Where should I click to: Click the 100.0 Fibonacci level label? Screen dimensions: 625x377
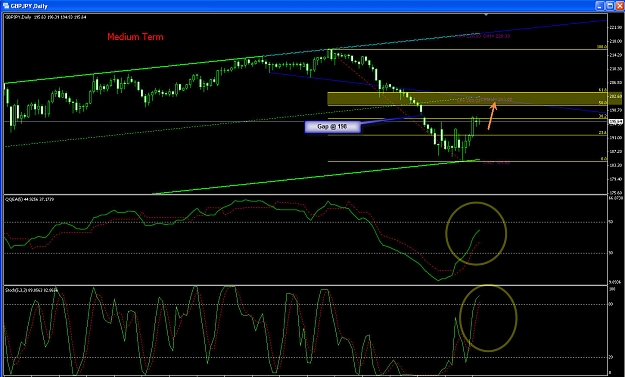(x=602, y=47)
